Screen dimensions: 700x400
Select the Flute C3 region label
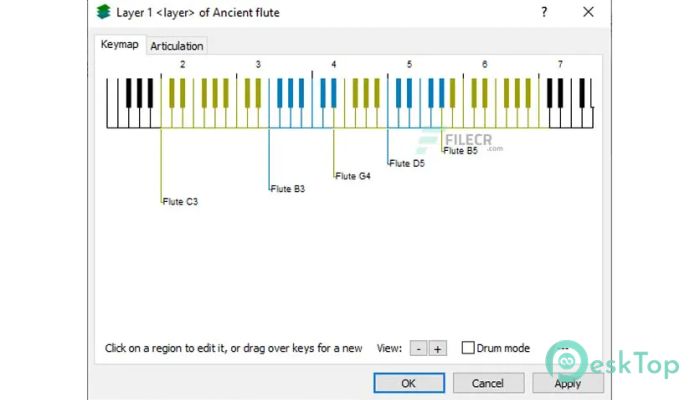[180, 202]
